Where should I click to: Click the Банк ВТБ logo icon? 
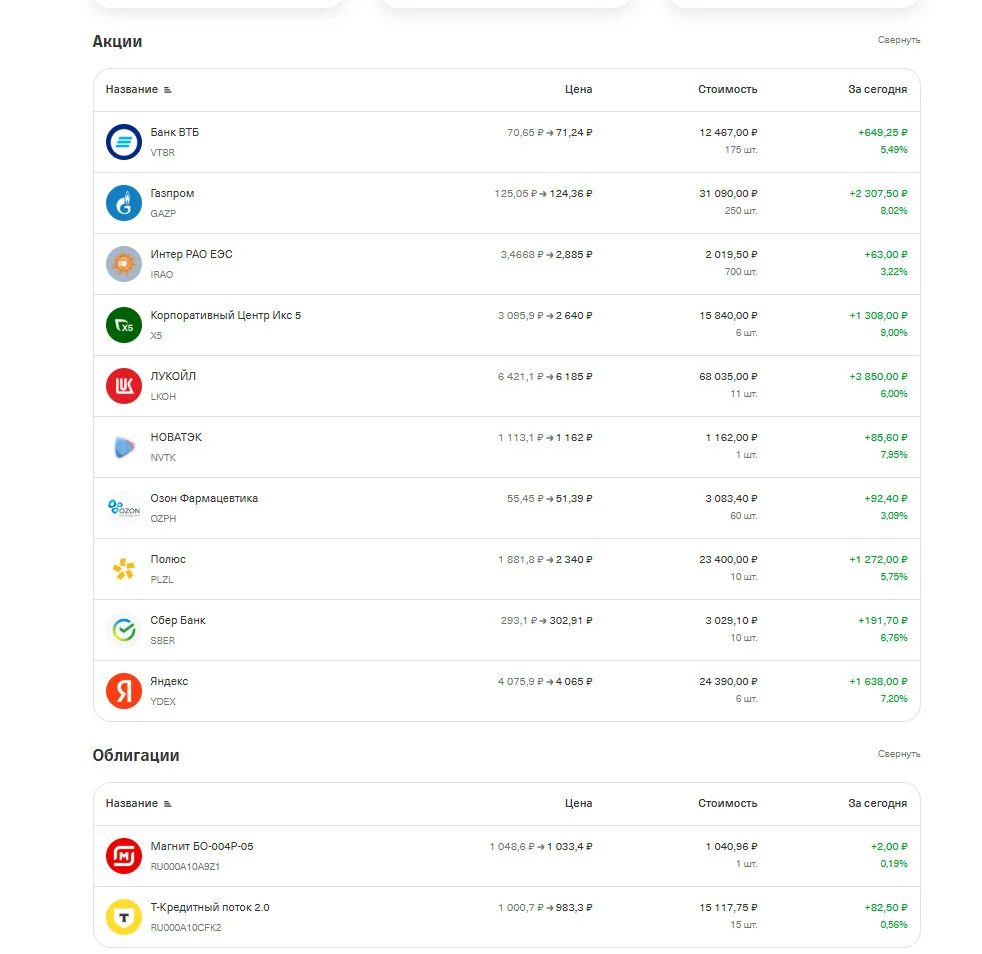[x=124, y=142]
